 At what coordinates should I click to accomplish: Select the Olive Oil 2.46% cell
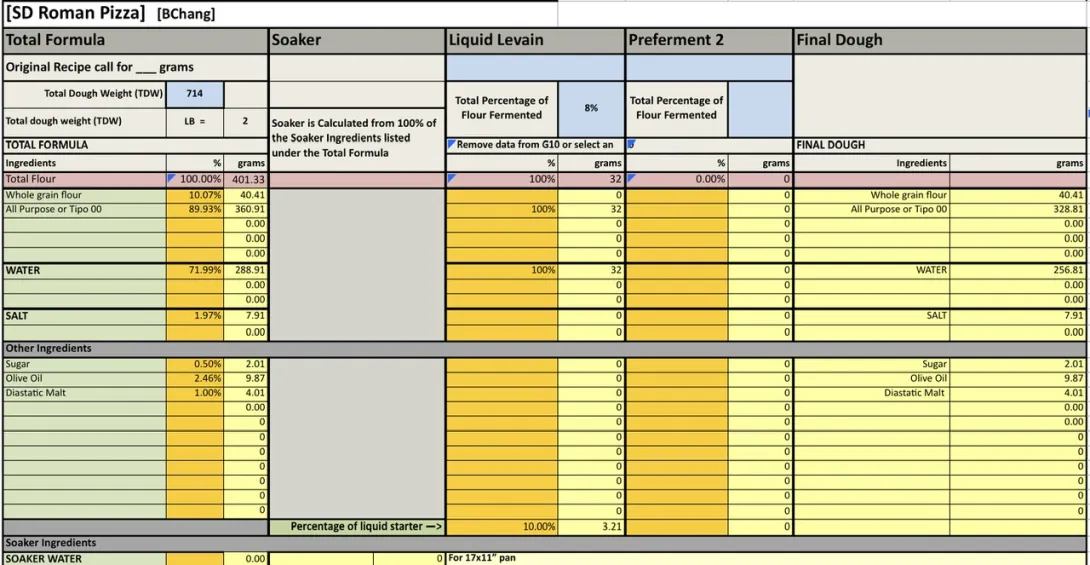click(x=195, y=379)
